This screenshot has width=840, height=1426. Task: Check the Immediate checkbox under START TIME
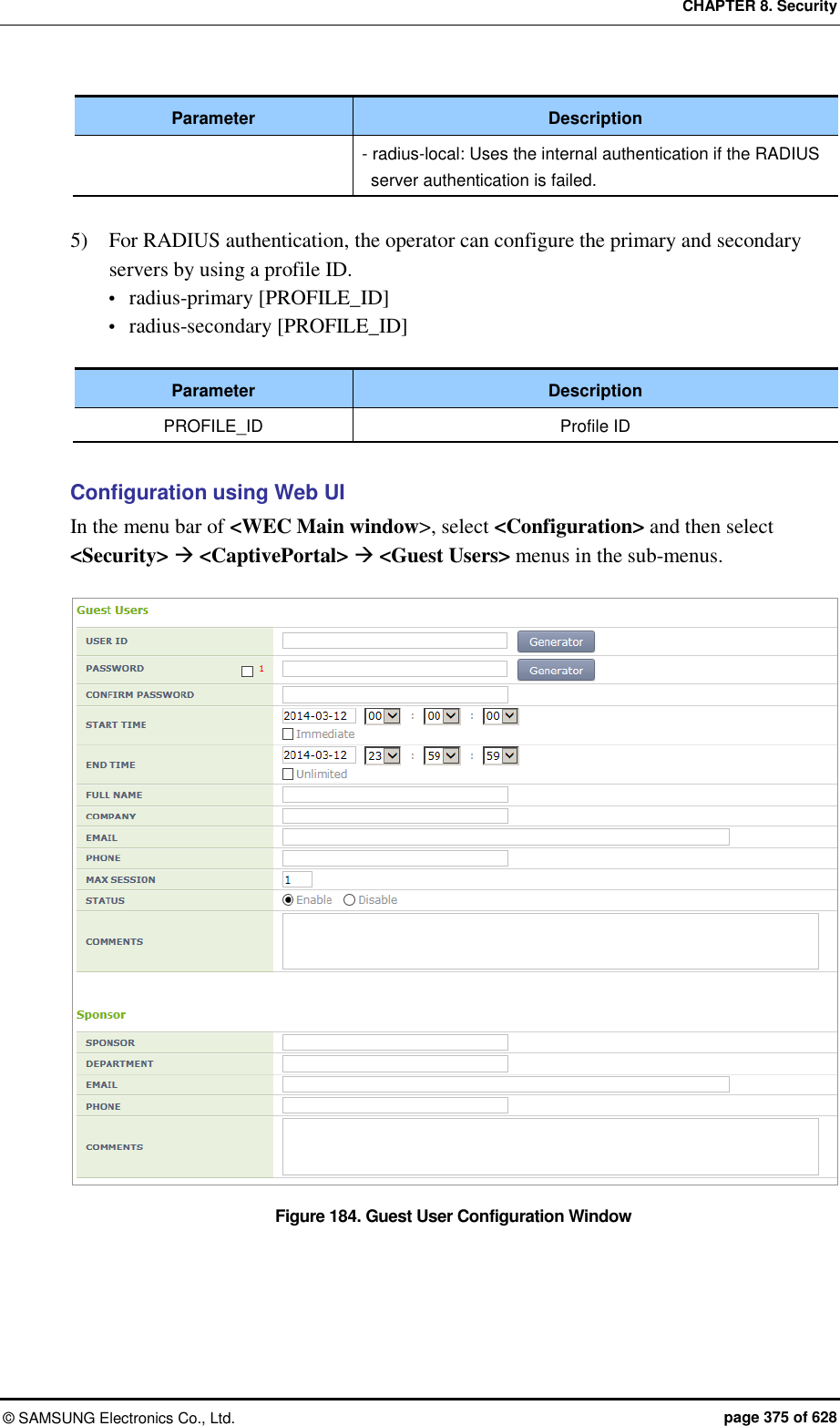coord(288,734)
